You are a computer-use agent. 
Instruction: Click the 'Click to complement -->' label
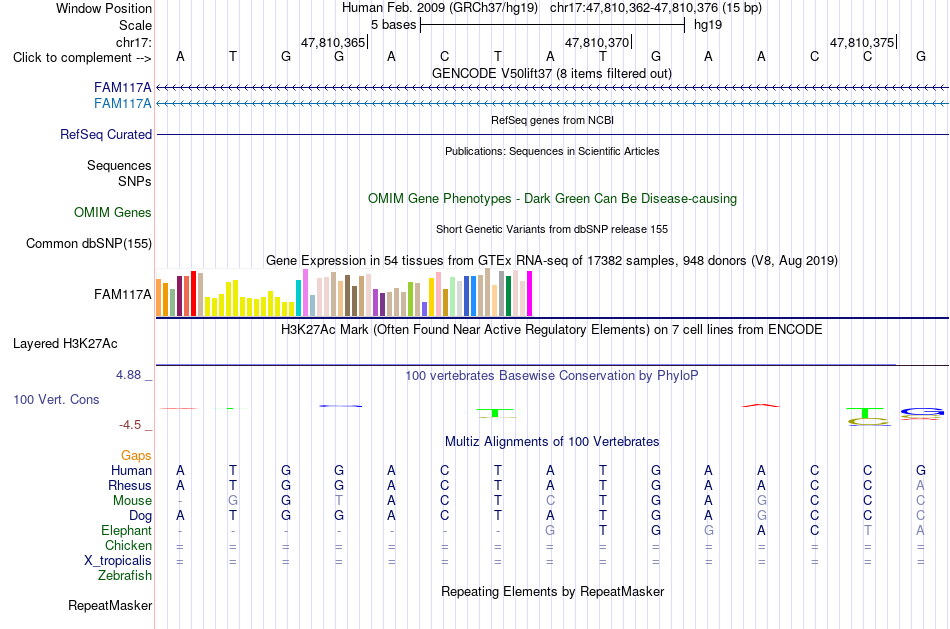pyautogui.click(x=82, y=58)
